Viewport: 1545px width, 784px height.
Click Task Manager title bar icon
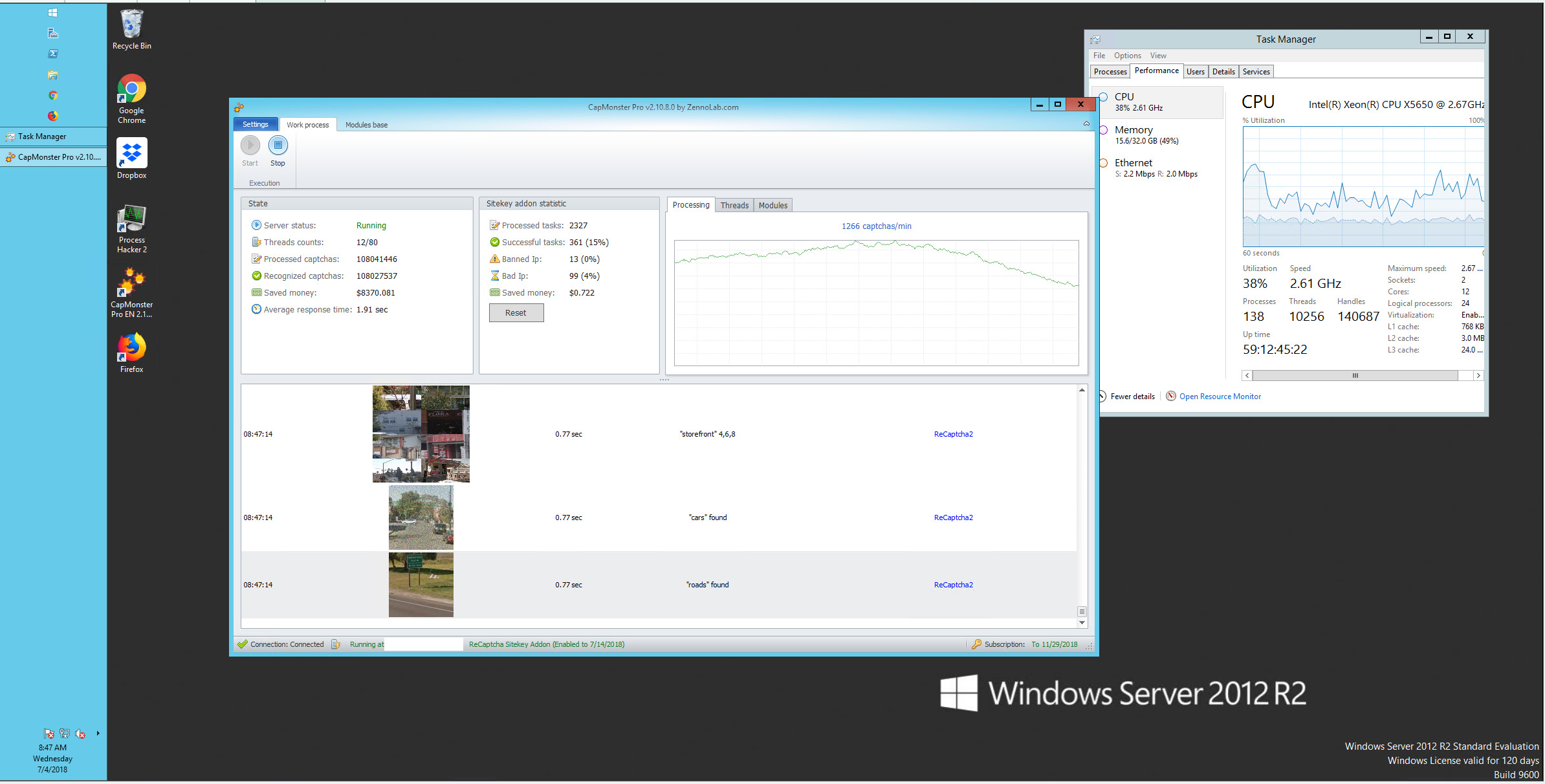[x=1095, y=39]
